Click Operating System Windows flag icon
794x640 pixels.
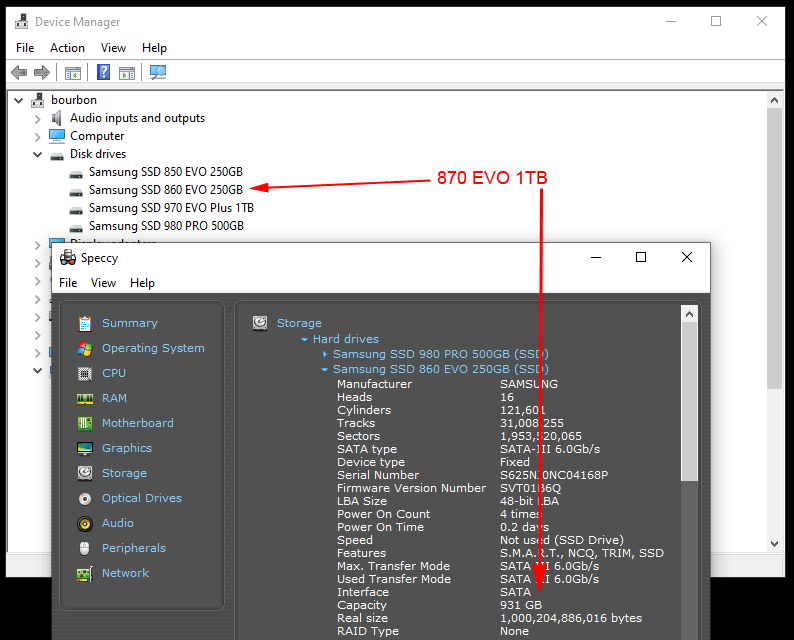[85, 348]
